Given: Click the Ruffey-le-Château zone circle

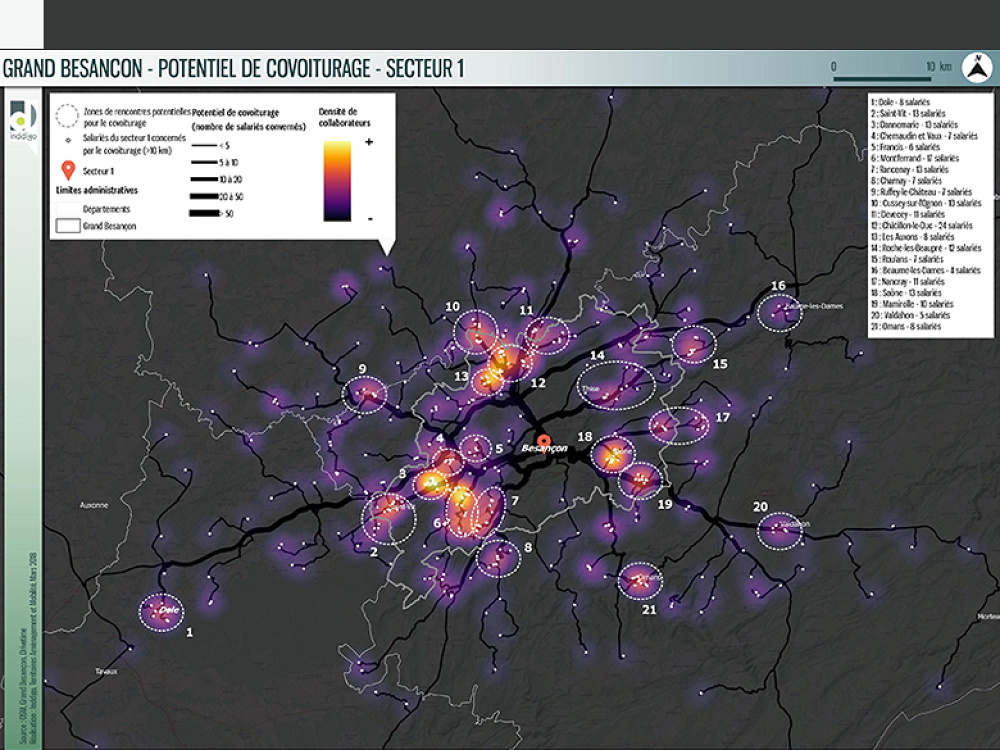Looking at the screenshot, I should click(365, 395).
